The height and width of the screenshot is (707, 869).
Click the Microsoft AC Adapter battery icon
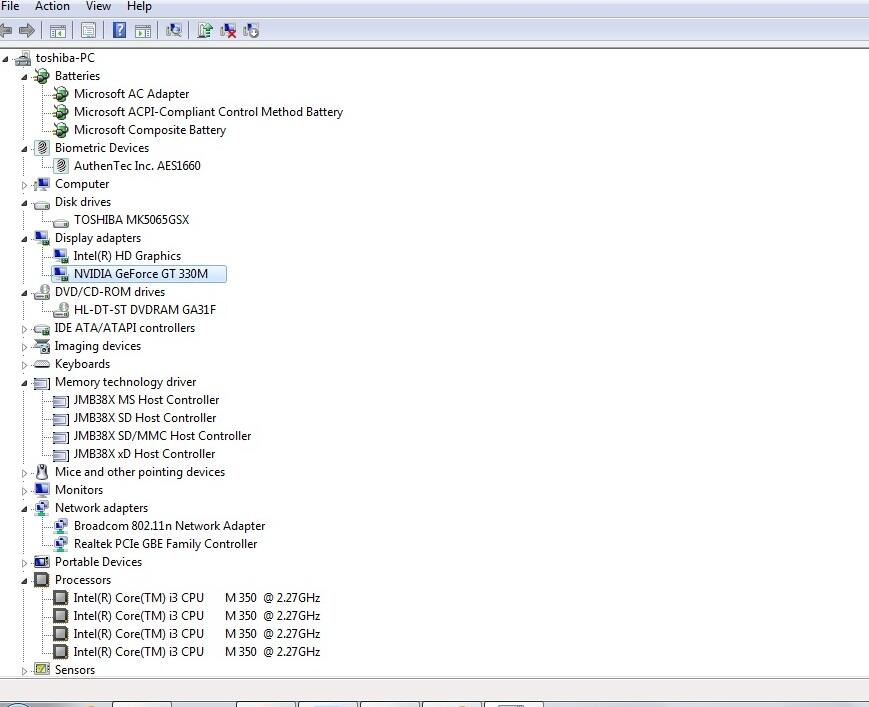click(60, 94)
